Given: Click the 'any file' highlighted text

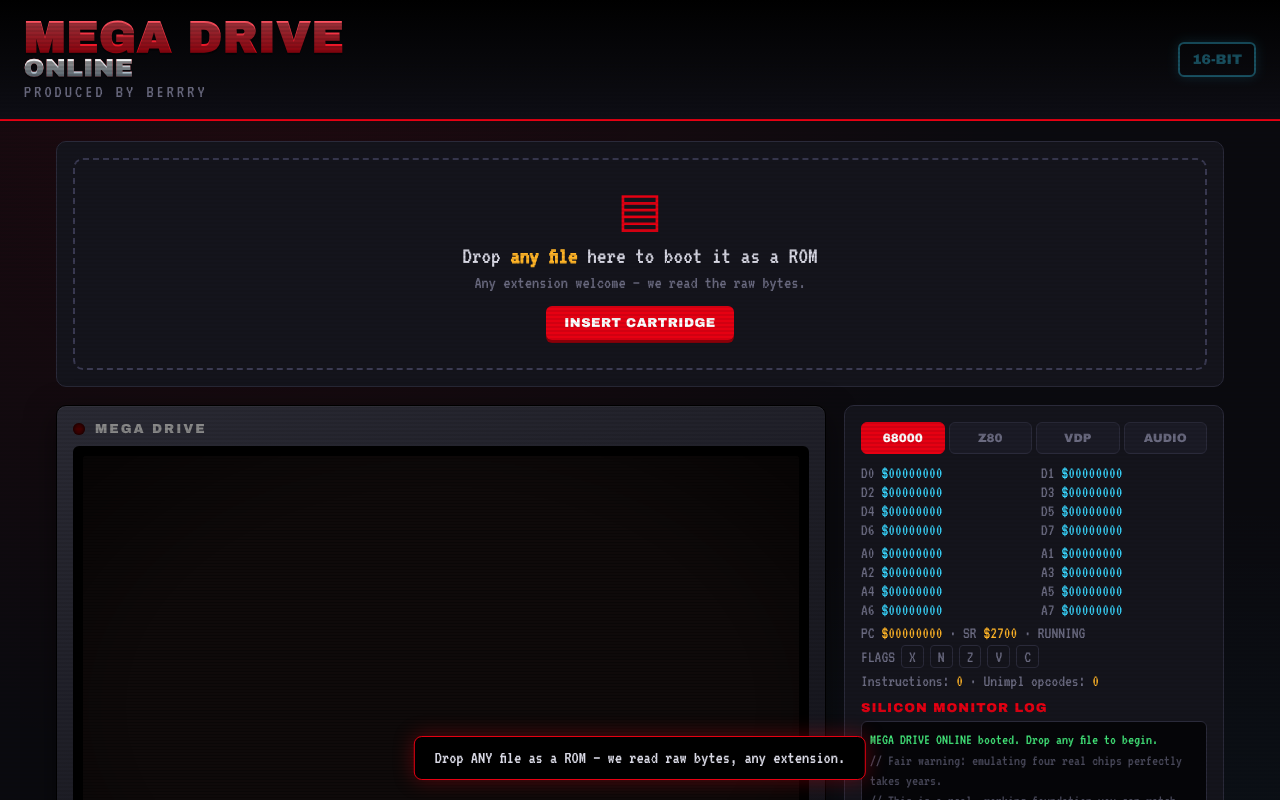Looking at the screenshot, I should (x=544, y=257).
